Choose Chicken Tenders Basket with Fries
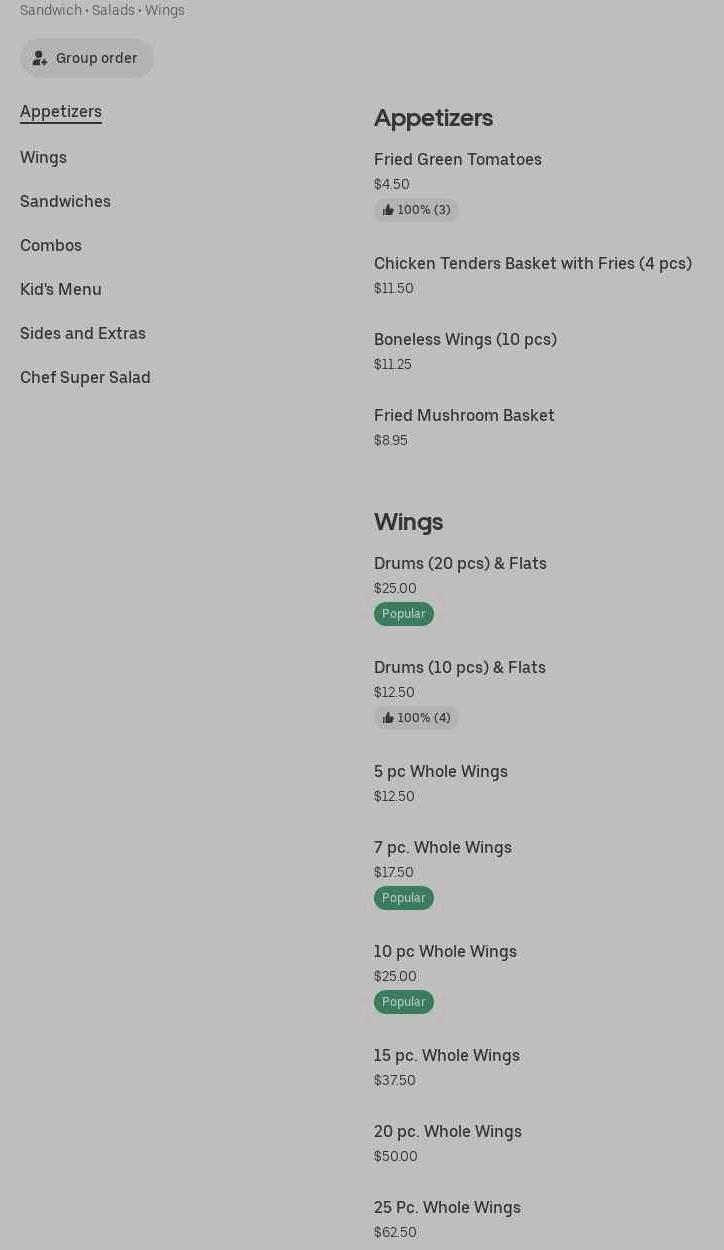The height and width of the screenshot is (1250, 724). tap(533, 263)
